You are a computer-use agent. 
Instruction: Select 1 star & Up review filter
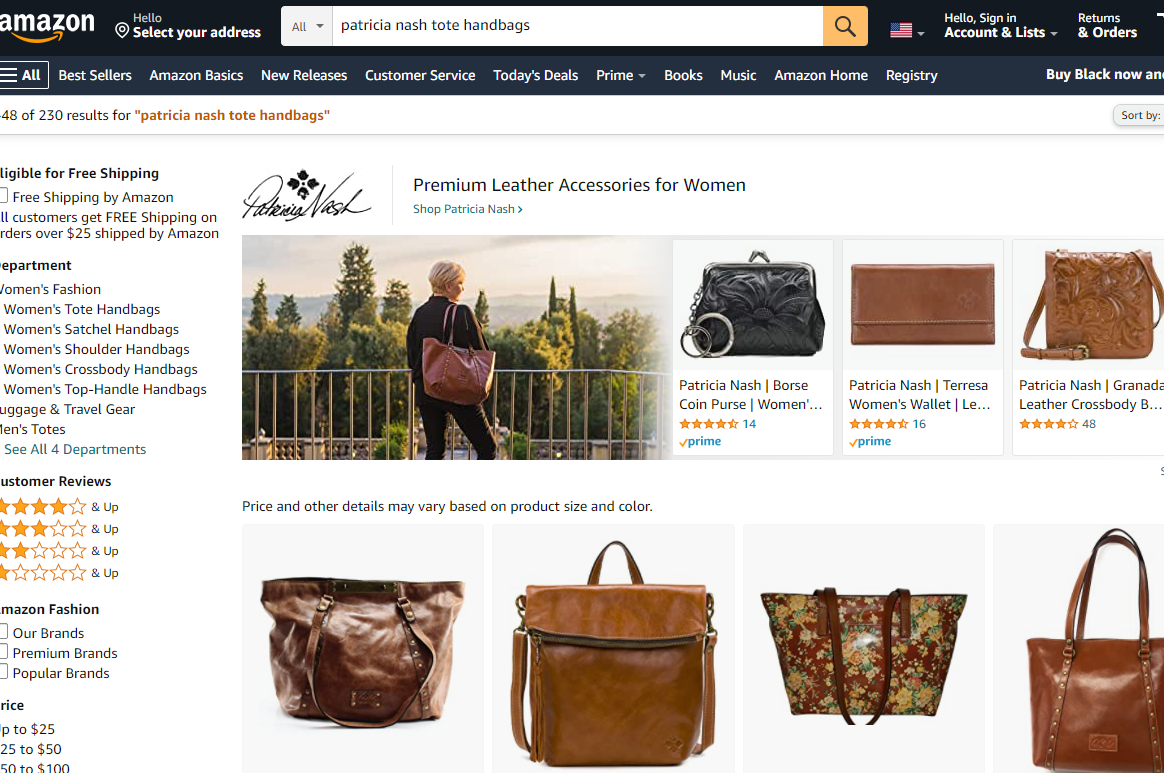[x=59, y=573]
